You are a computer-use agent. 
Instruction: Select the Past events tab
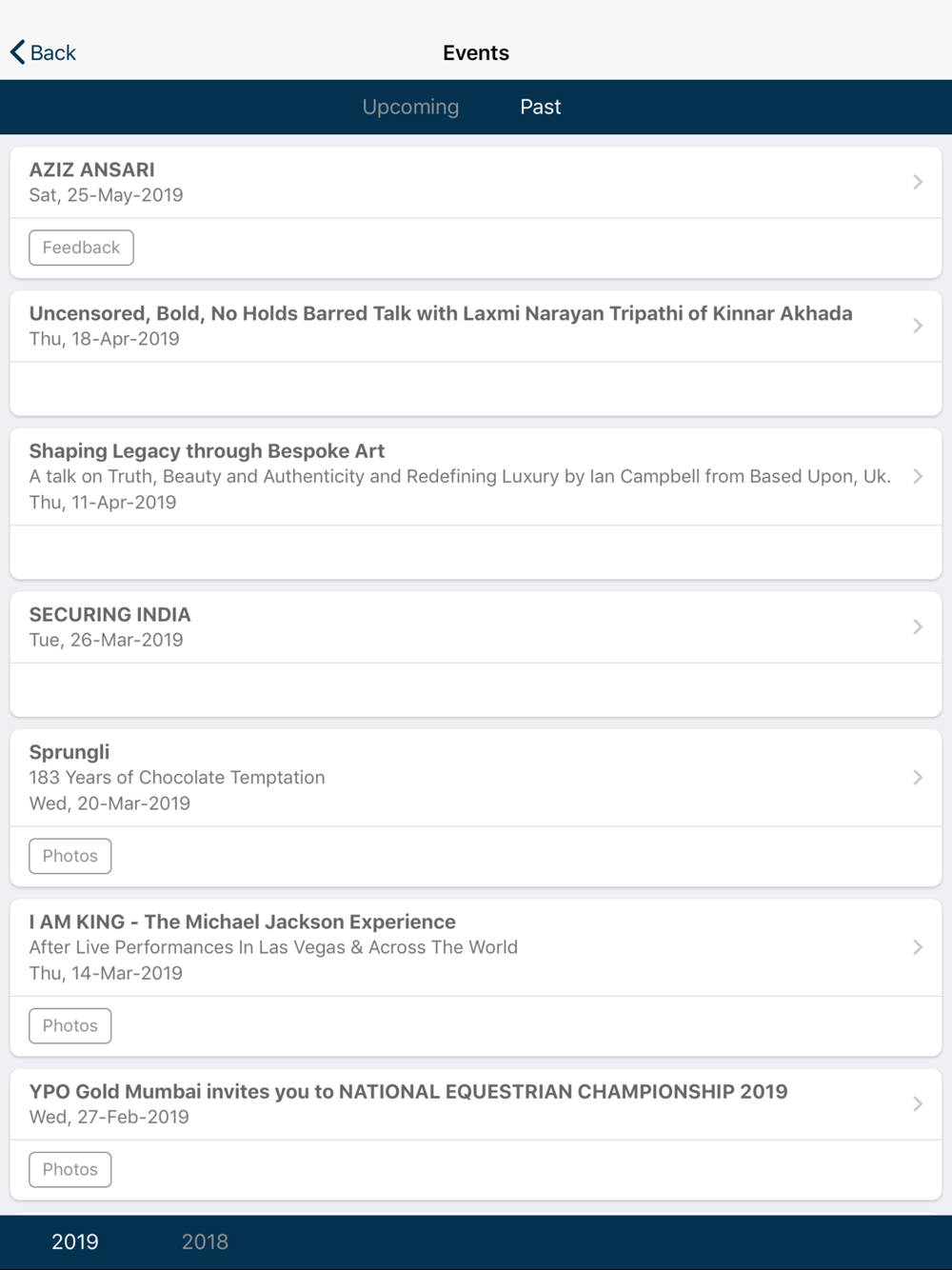click(x=540, y=107)
